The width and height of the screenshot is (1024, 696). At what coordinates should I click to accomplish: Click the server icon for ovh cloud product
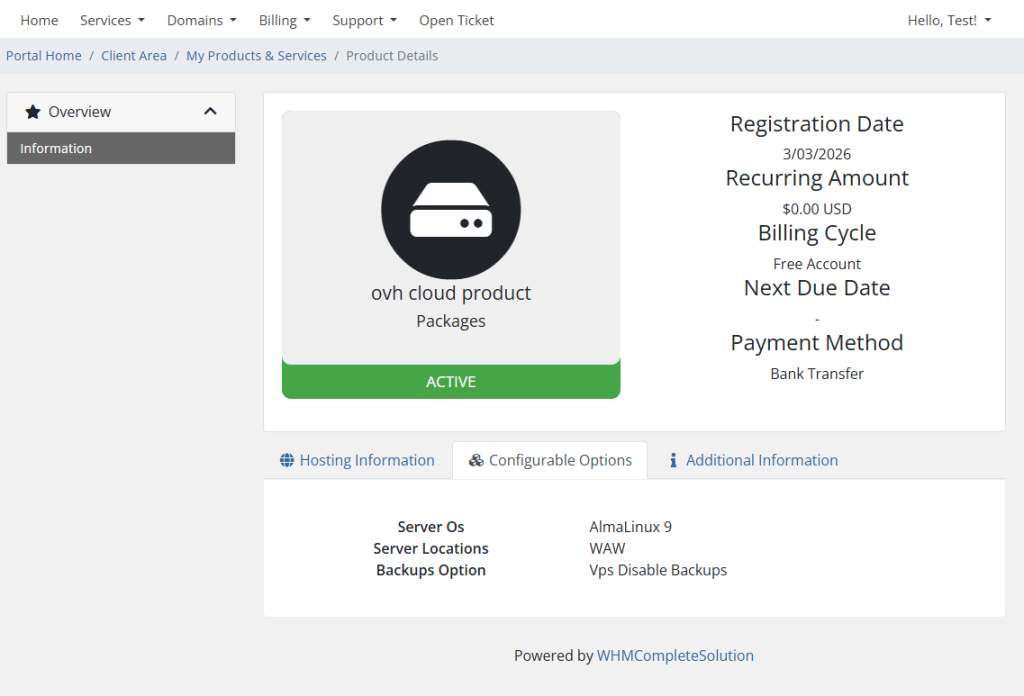click(x=450, y=210)
